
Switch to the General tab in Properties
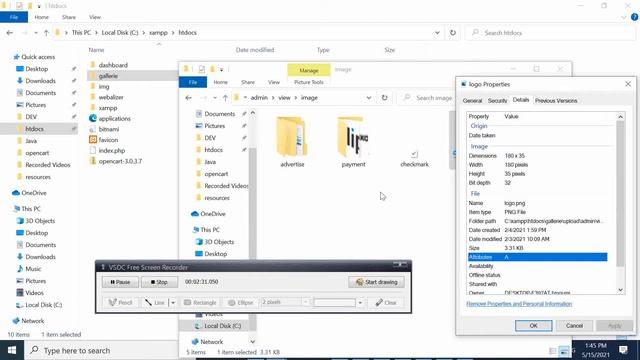472,101
